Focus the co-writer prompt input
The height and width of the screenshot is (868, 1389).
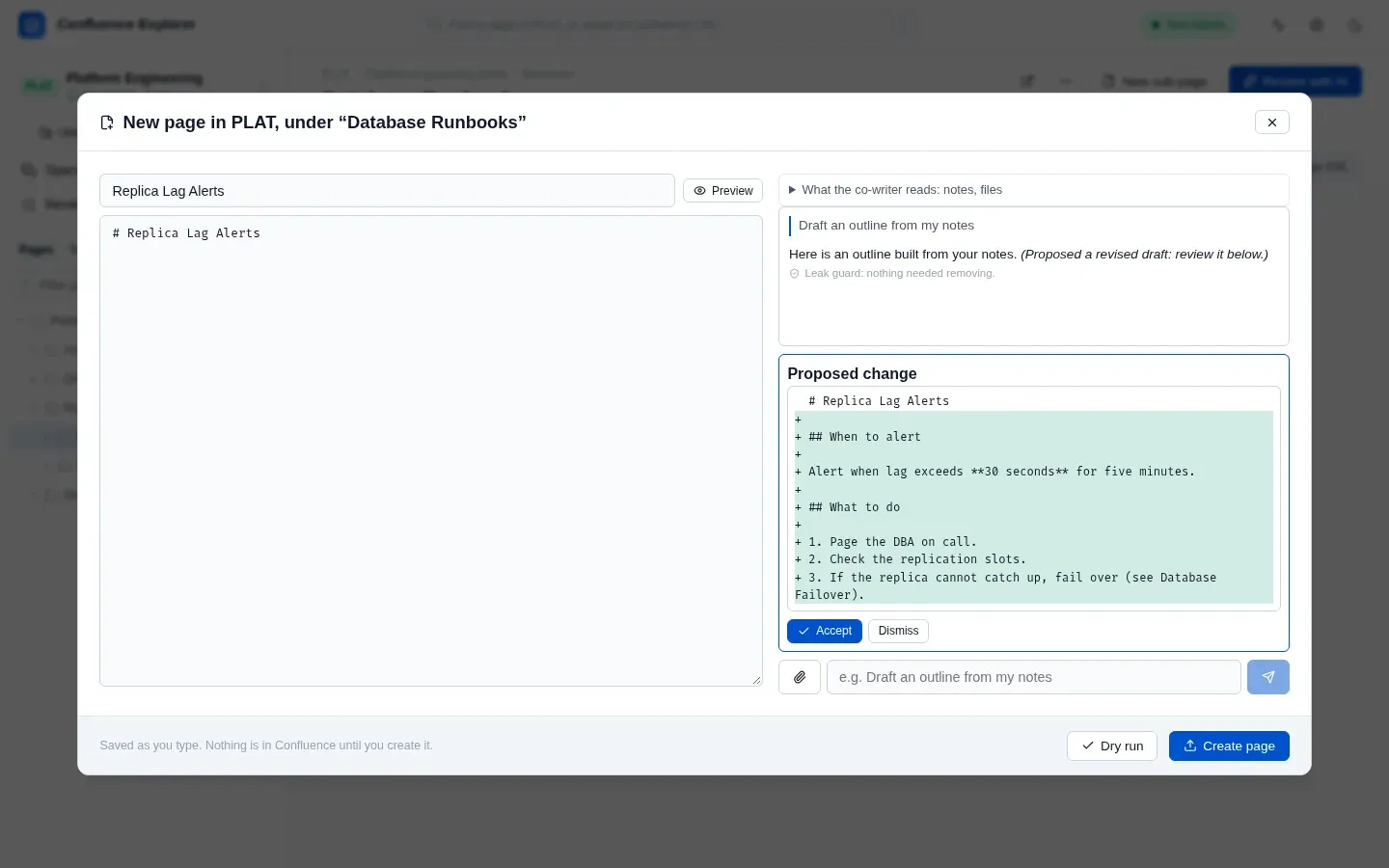click(1034, 677)
